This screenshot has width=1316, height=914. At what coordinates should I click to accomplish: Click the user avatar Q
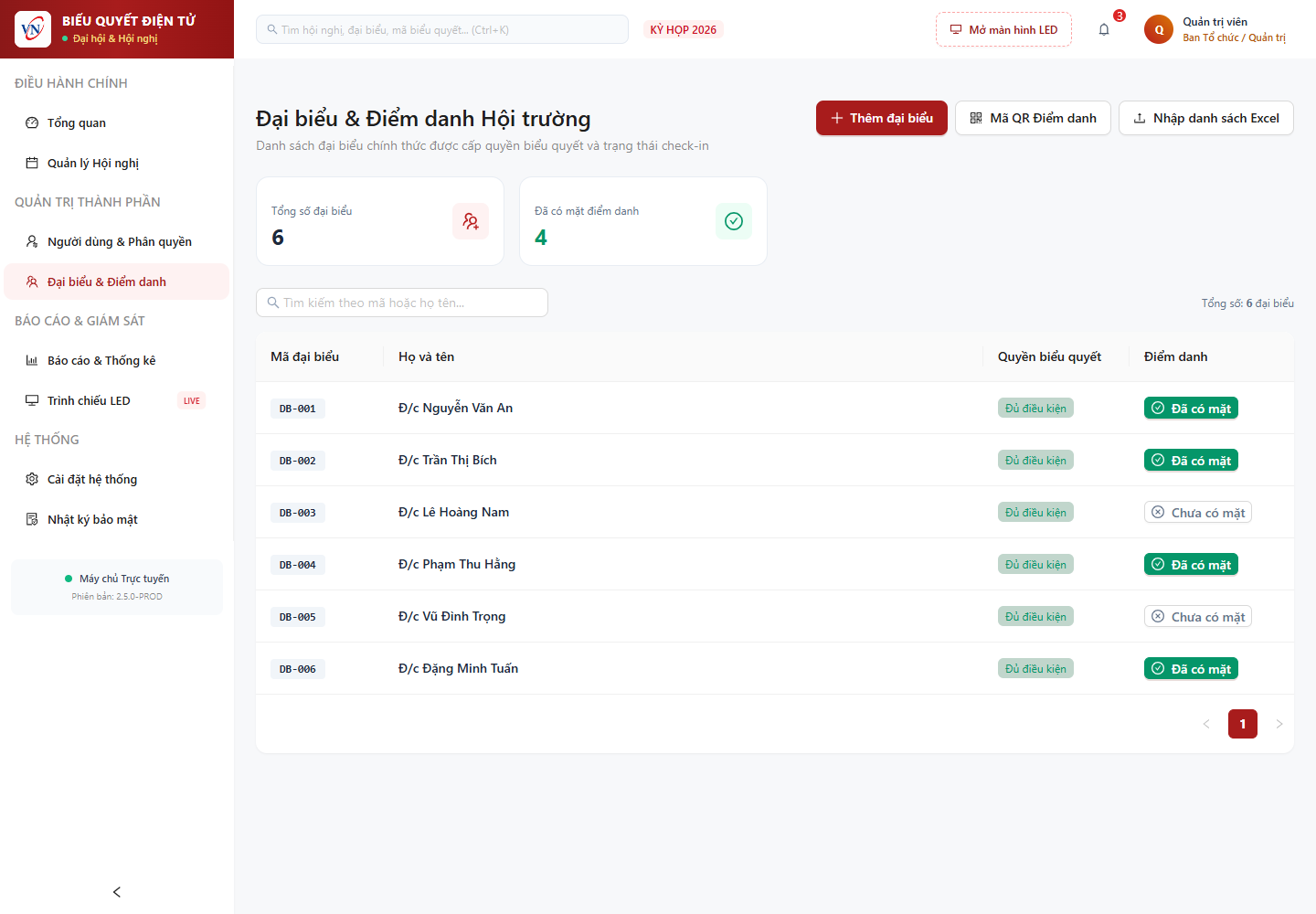pyautogui.click(x=1159, y=29)
